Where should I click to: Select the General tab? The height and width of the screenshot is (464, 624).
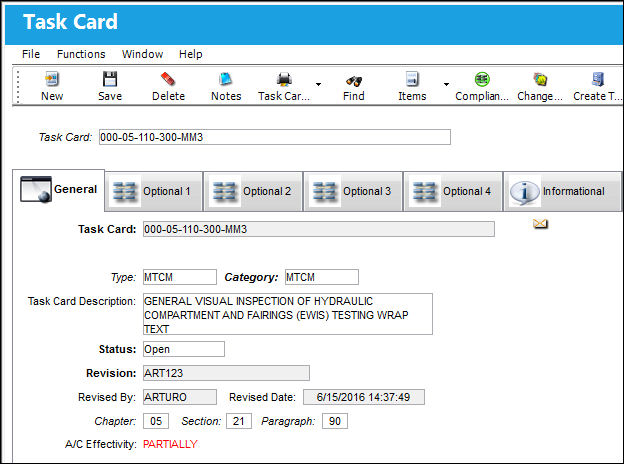click(x=59, y=190)
